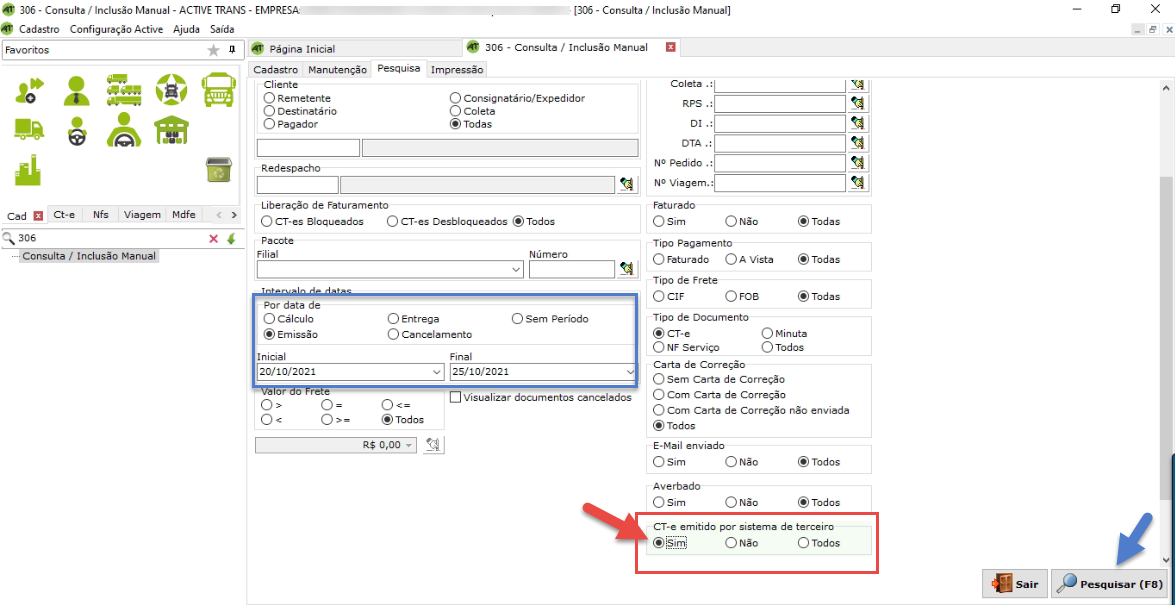The height and width of the screenshot is (605, 1175).
Task: Click the Pesquisar (F8) button
Action: [1110, 583]
